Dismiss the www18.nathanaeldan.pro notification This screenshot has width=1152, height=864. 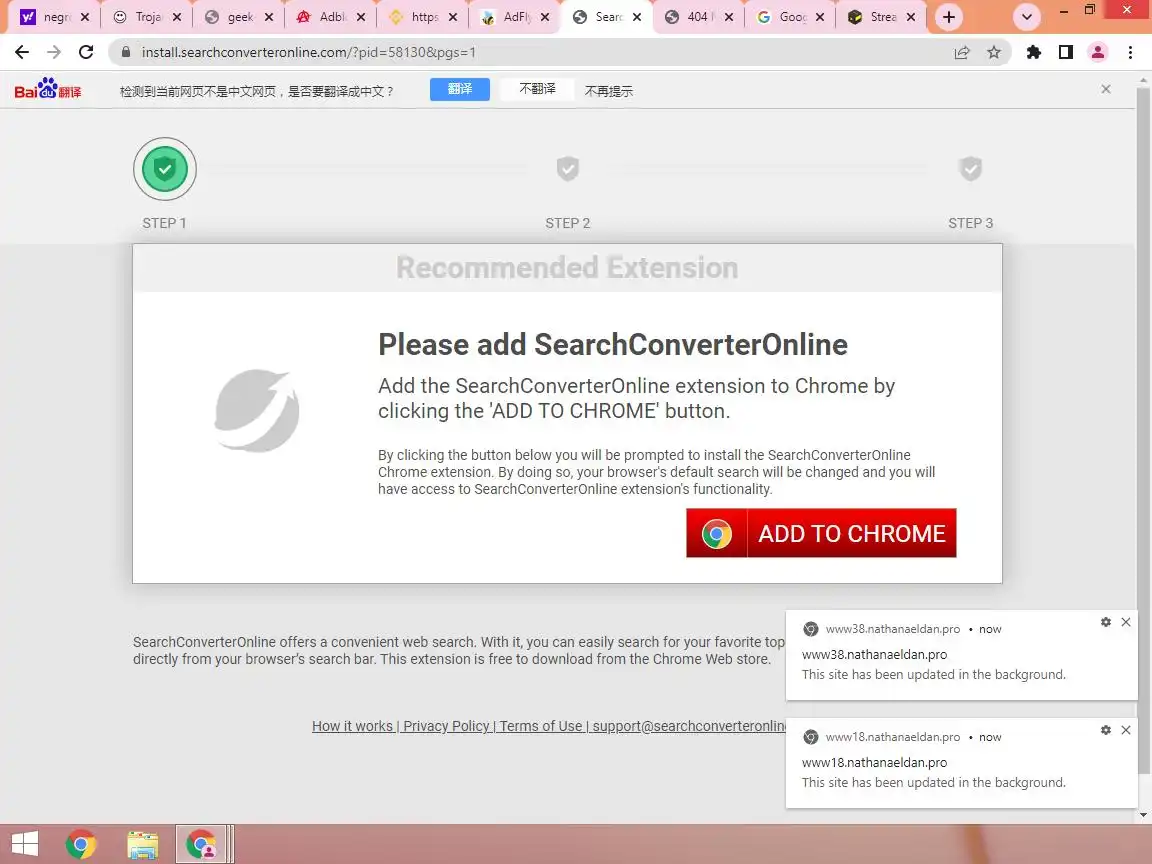click(x=1126, y=730)
